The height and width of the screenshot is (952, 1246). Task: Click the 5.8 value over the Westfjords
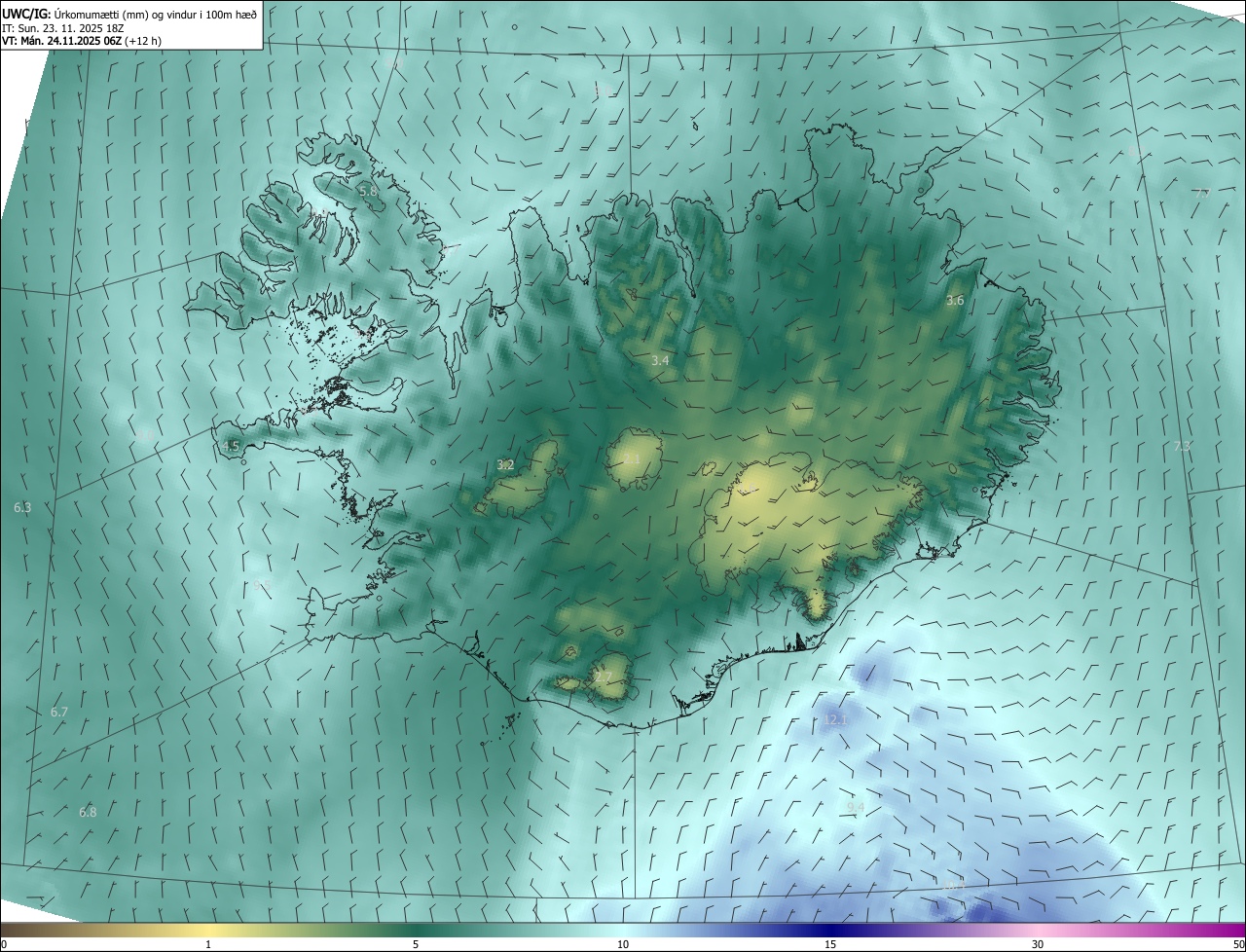(x=368, y=191)
